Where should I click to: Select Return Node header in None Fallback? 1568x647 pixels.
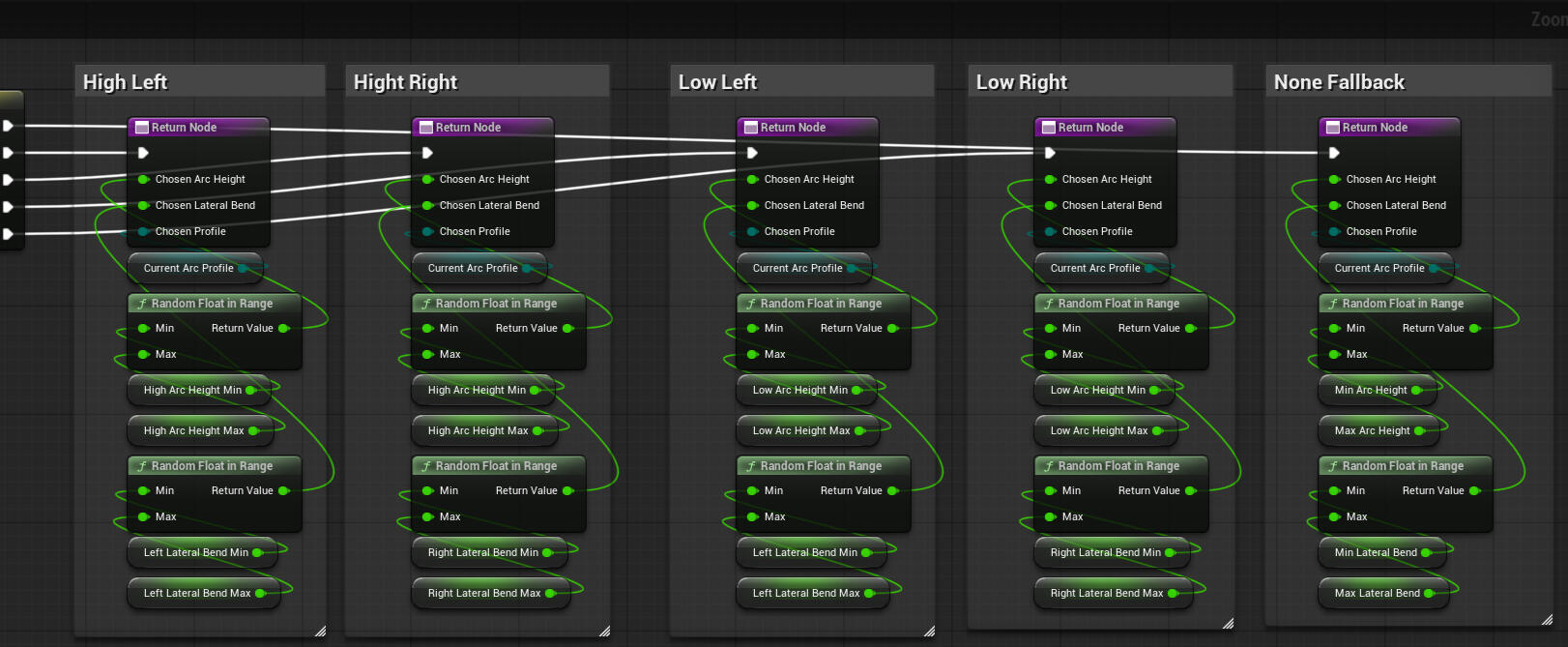(x=1389, y=128)
